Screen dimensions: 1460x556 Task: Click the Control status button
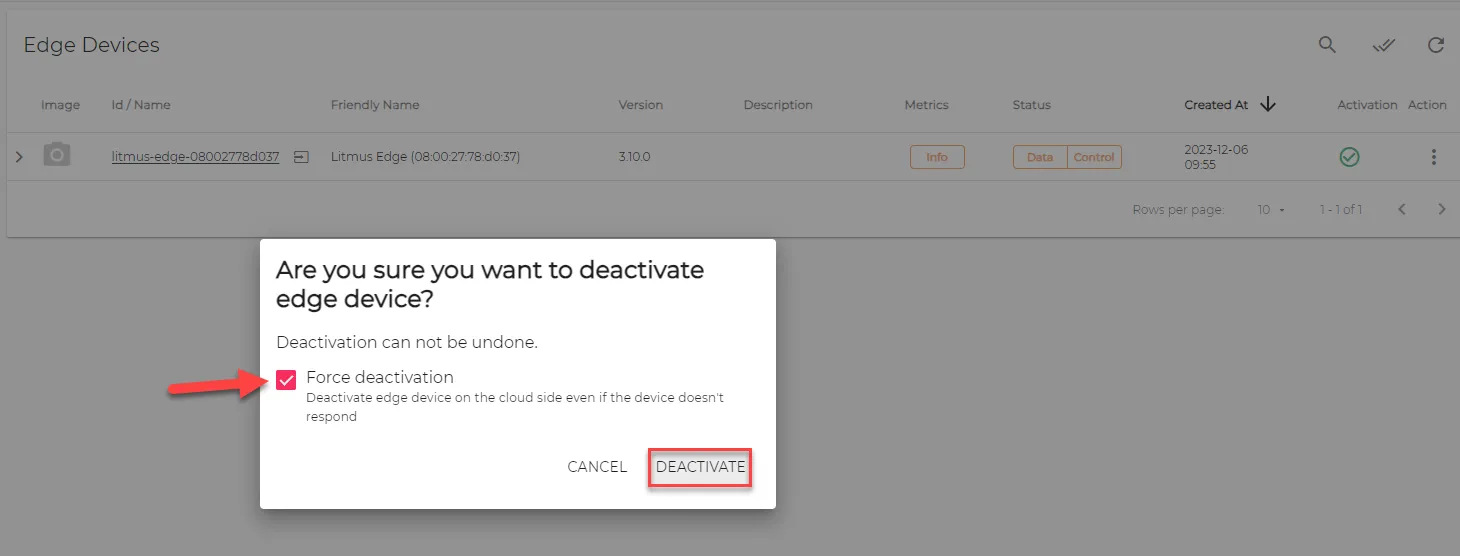[1094, 157]
